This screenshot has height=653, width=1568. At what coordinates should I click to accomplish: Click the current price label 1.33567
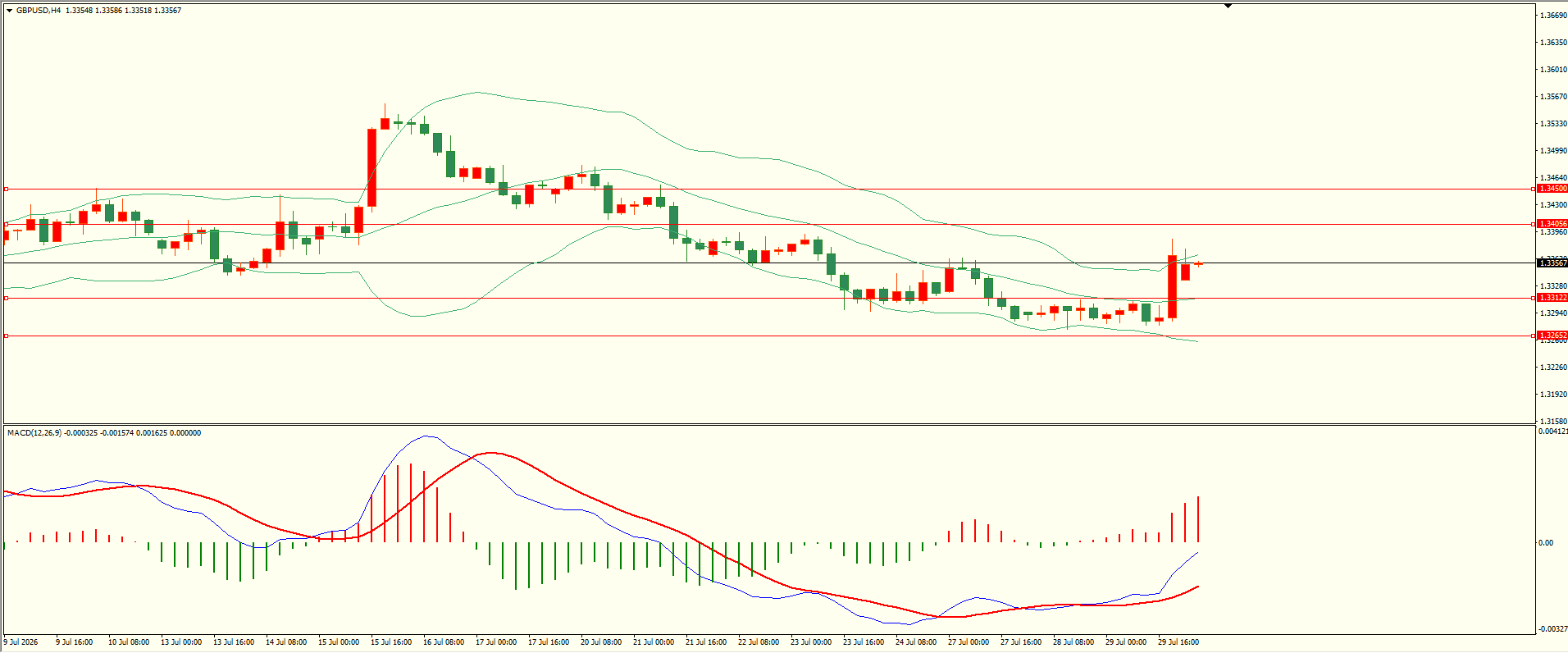[1552, 263]
